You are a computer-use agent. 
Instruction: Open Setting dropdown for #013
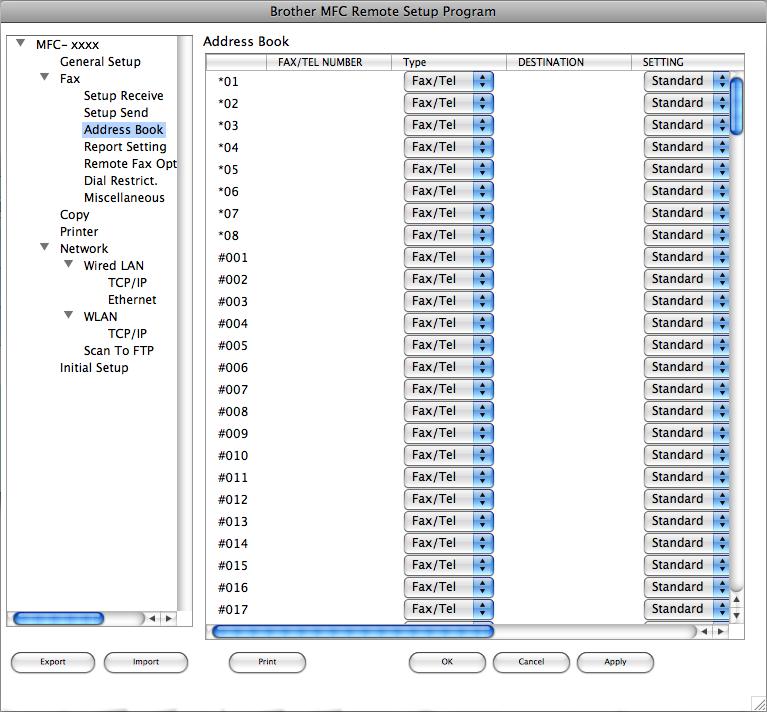click(686, 521)
